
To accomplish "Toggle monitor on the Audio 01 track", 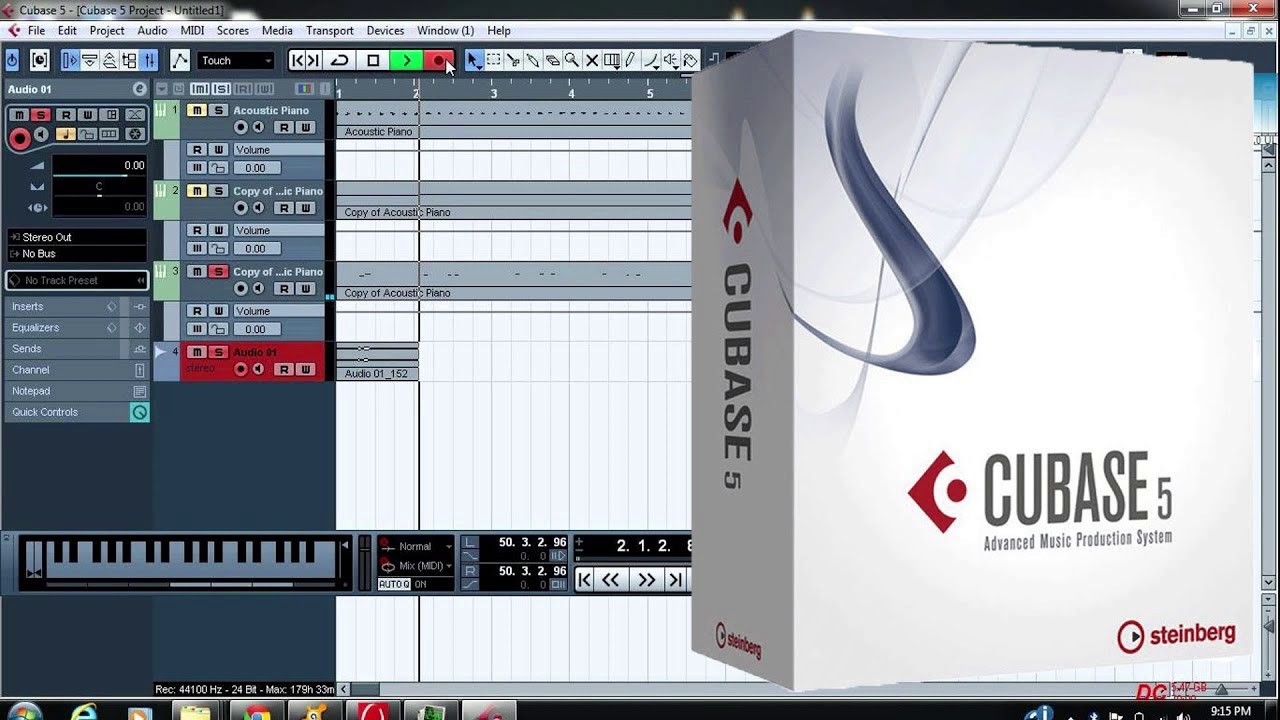I will tap(258, 369).
